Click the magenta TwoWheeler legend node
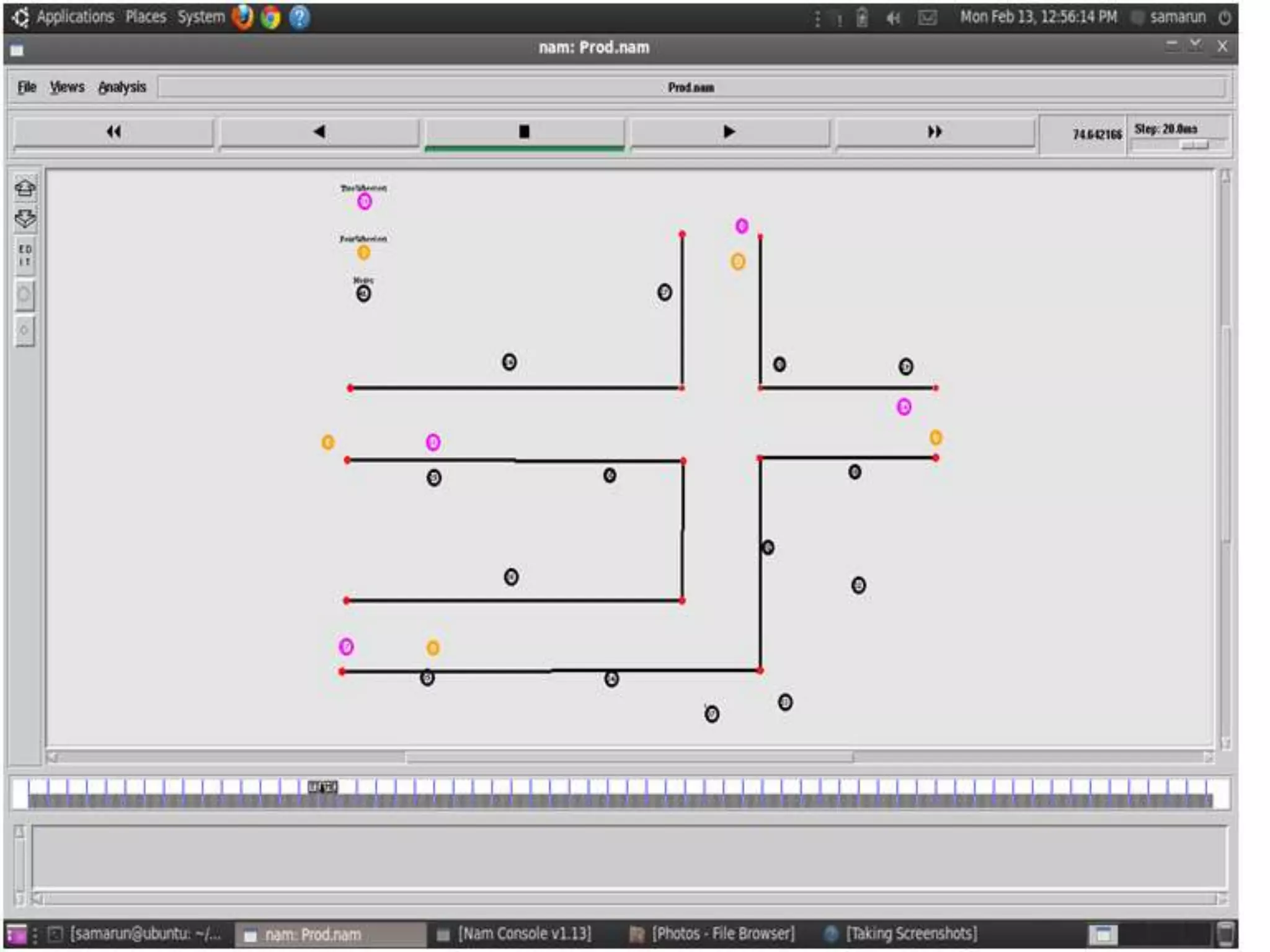The width and height of the screenshot is (1270, 952). tap(365, 201)
